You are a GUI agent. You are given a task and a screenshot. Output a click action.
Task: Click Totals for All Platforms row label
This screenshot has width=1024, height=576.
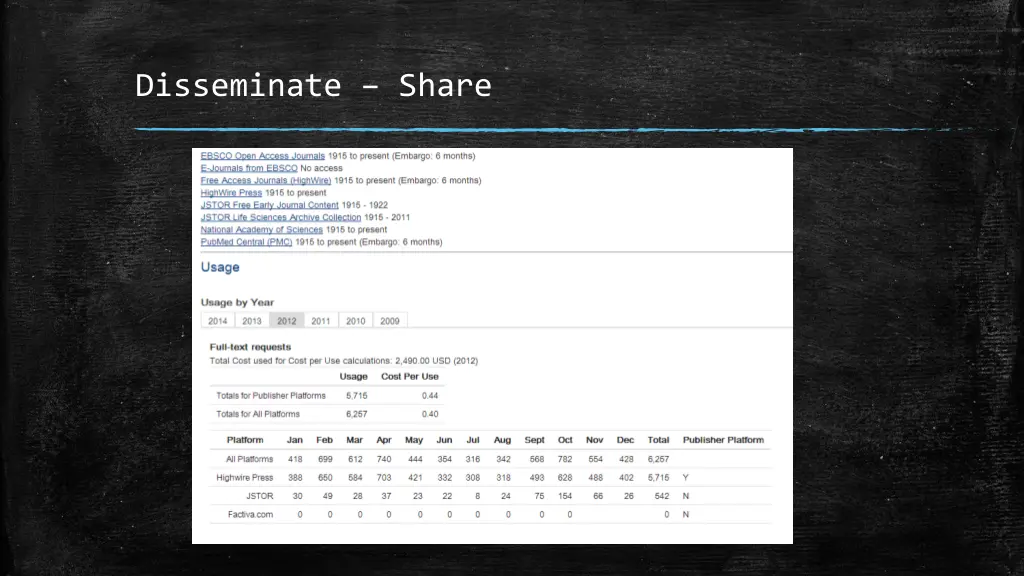(x=258, y=414)
